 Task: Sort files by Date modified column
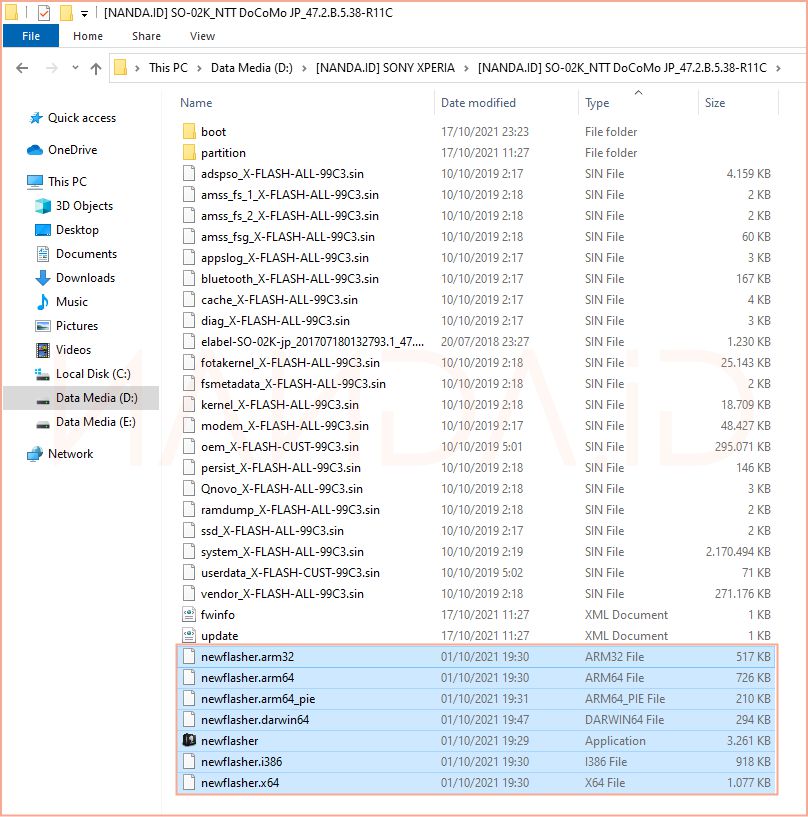coord(478,103)
